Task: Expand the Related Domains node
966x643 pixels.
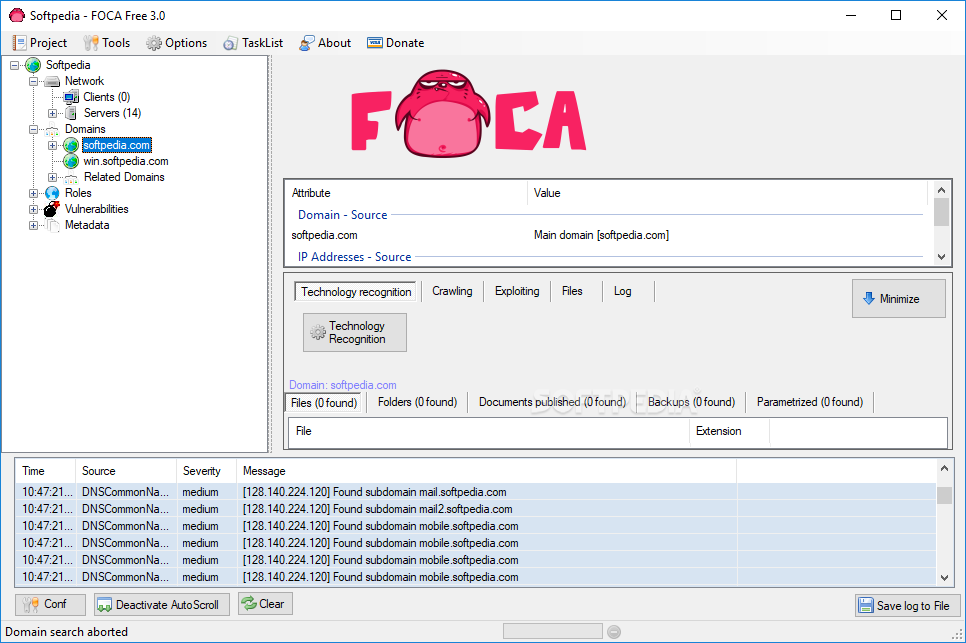Action: pyautogui.click(x=52, y=177)
